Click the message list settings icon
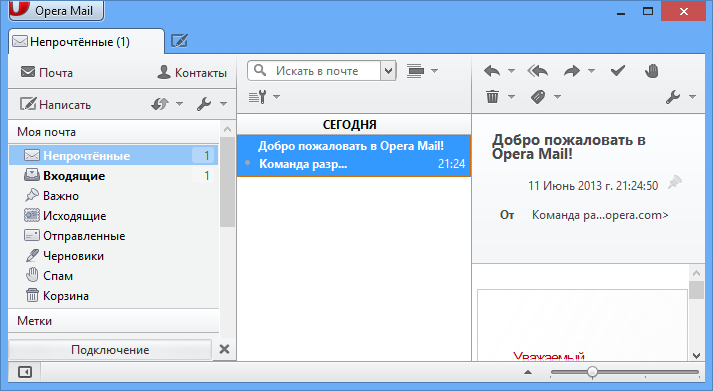713x391 pixels. 258,97
